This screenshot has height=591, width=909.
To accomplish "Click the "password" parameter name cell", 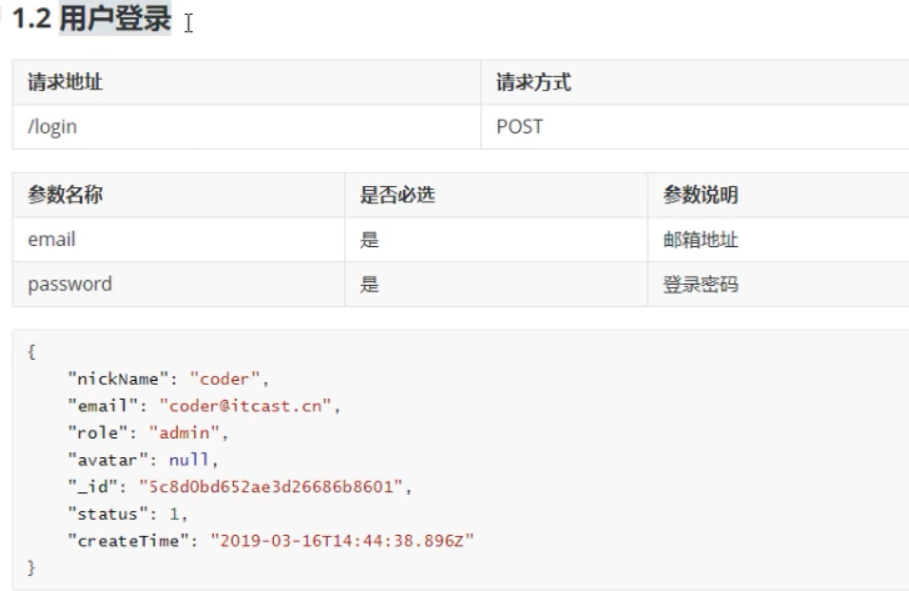I will (69, 284).
